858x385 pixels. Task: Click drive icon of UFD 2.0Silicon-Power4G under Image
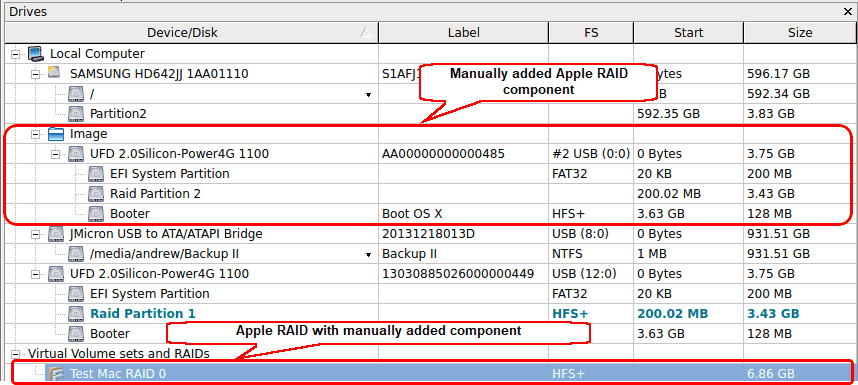pos(76,154)
